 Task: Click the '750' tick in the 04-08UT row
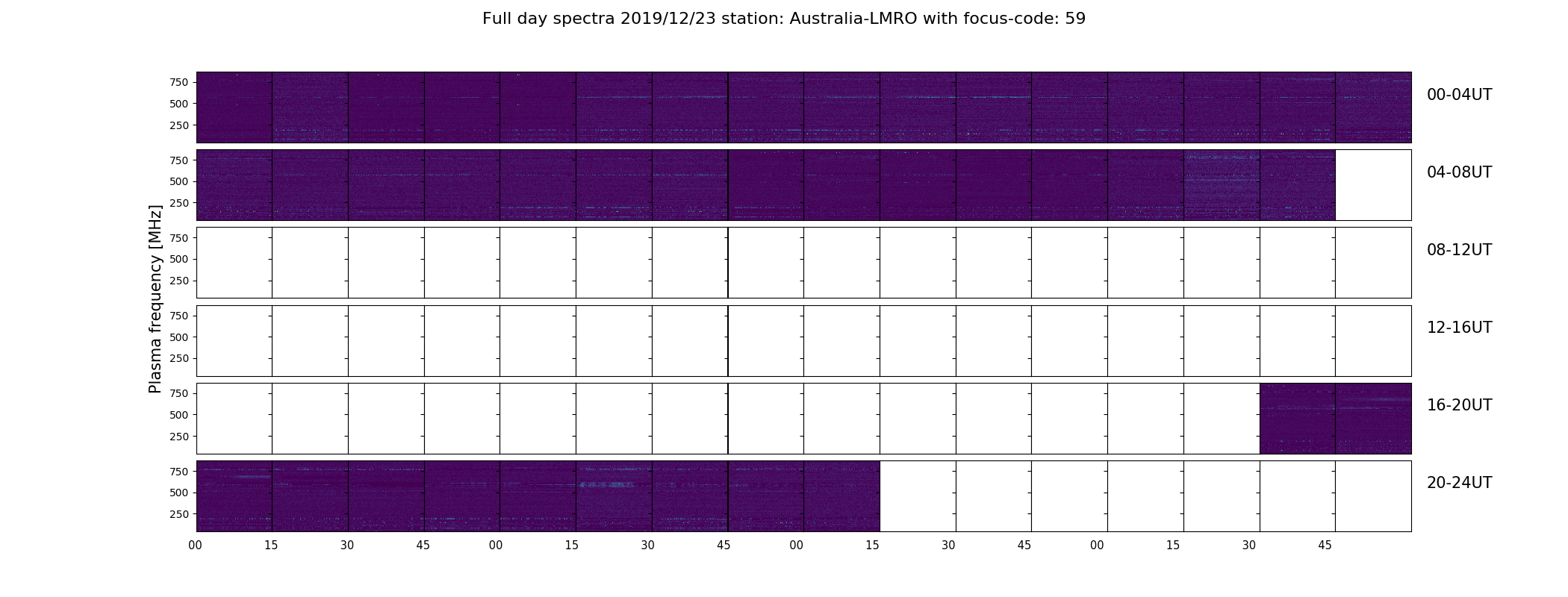coord(179,160)
